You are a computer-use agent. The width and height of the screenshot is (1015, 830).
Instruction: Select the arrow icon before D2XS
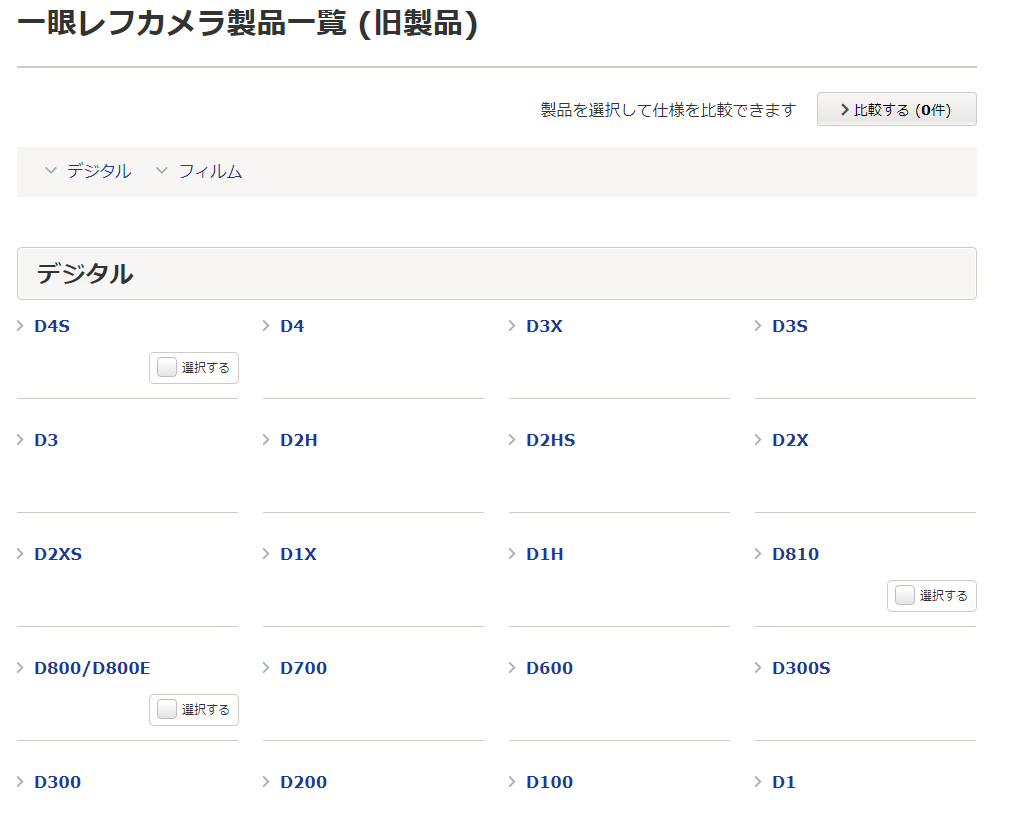pos(21,554)
